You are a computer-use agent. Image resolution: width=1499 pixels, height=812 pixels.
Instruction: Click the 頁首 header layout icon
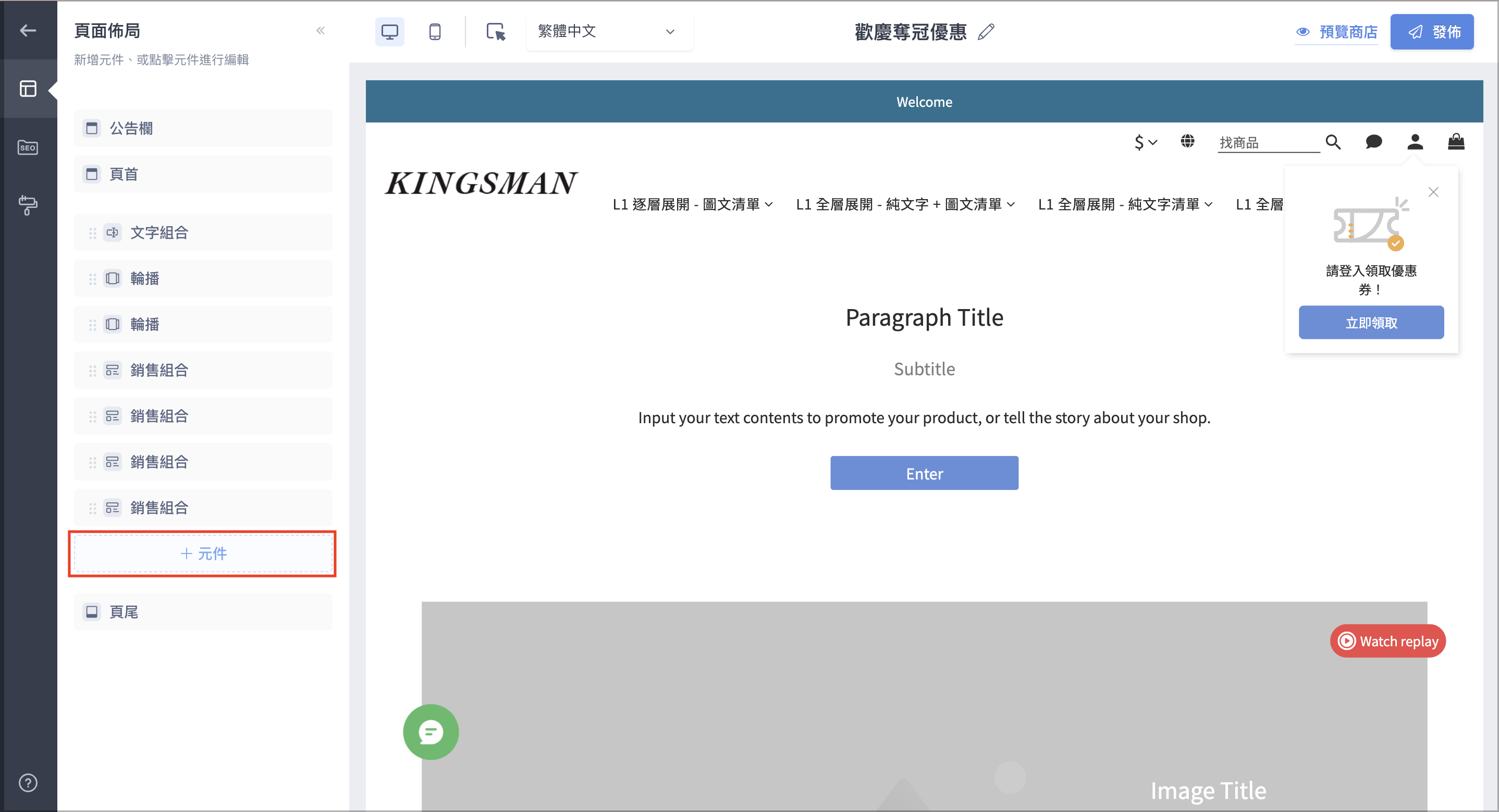click(x=92, y=174)
